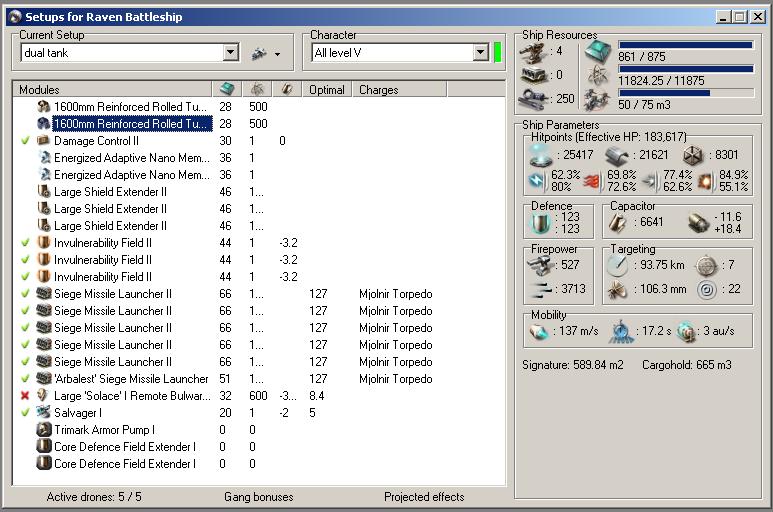Expand the setup actions arrow menu
The height and width of the screenshot is (512, 773).
click(277, 54)
